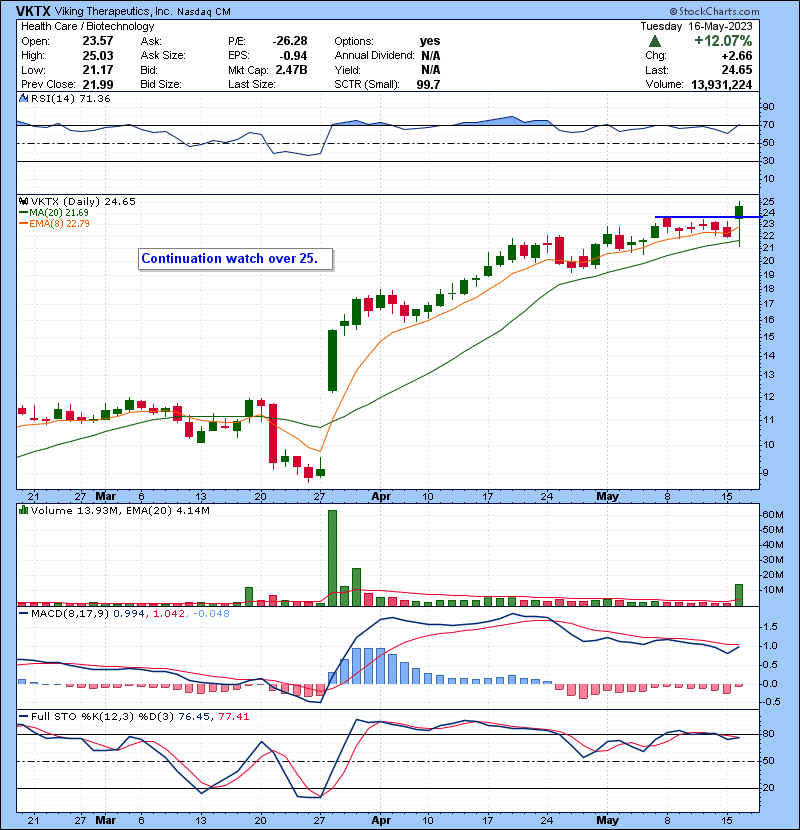Click the Mkt Cap value 2.47B
This screenshot has height=830, width=800.
[x=291, y=70]
